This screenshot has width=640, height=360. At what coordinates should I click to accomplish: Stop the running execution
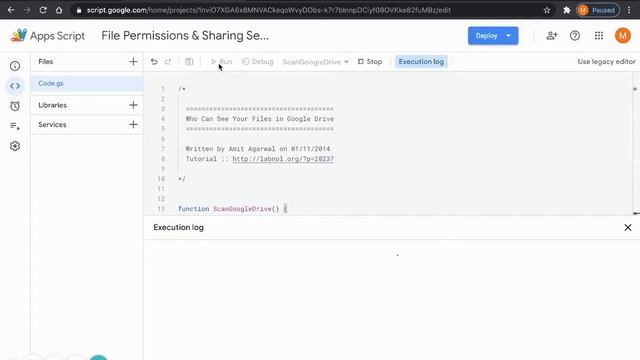coord(370,62)
